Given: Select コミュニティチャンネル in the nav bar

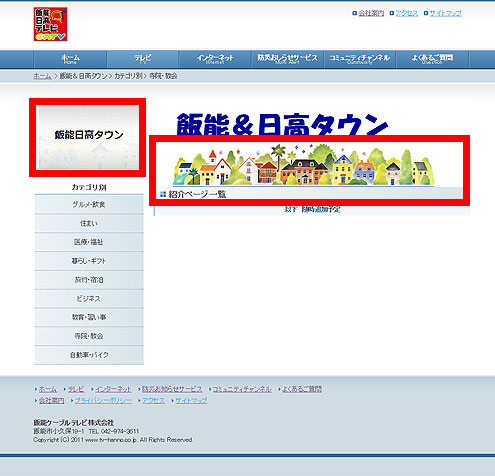Looking at the screenshot, I should pyautogui.click(x=360, y=59).
